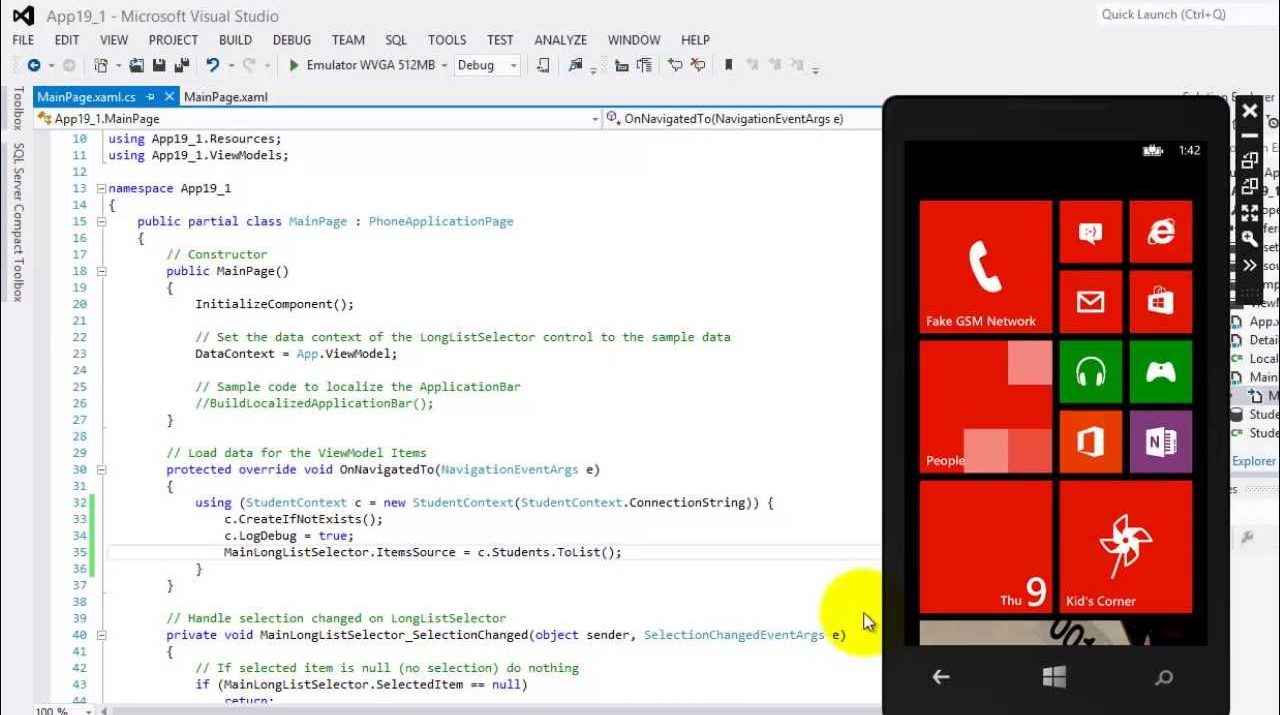Image resolution: width=1280 pixels, height=715 pixels.
Task: Collapse the App19_1 namespace code block
Action: [100, 188]
